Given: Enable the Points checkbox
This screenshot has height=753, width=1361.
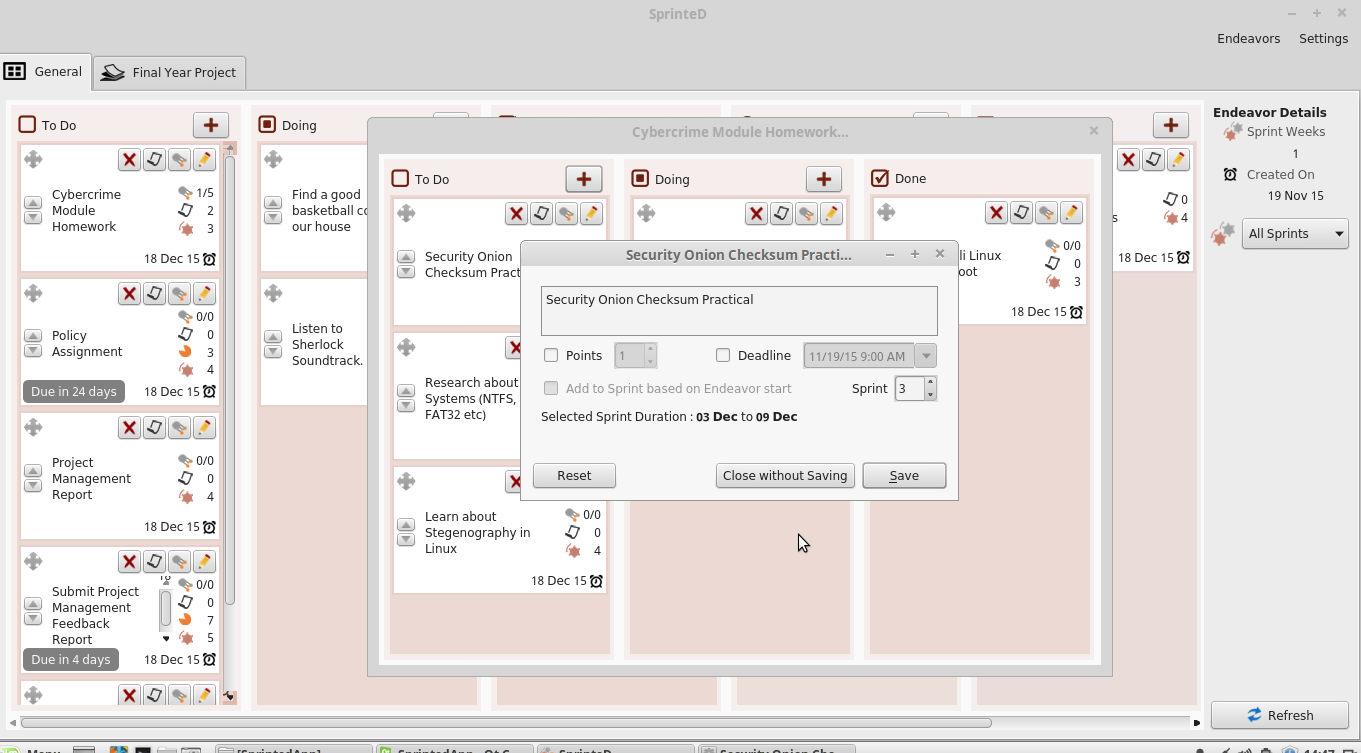Looking at the screenshot, I should (x=551, y=355).
